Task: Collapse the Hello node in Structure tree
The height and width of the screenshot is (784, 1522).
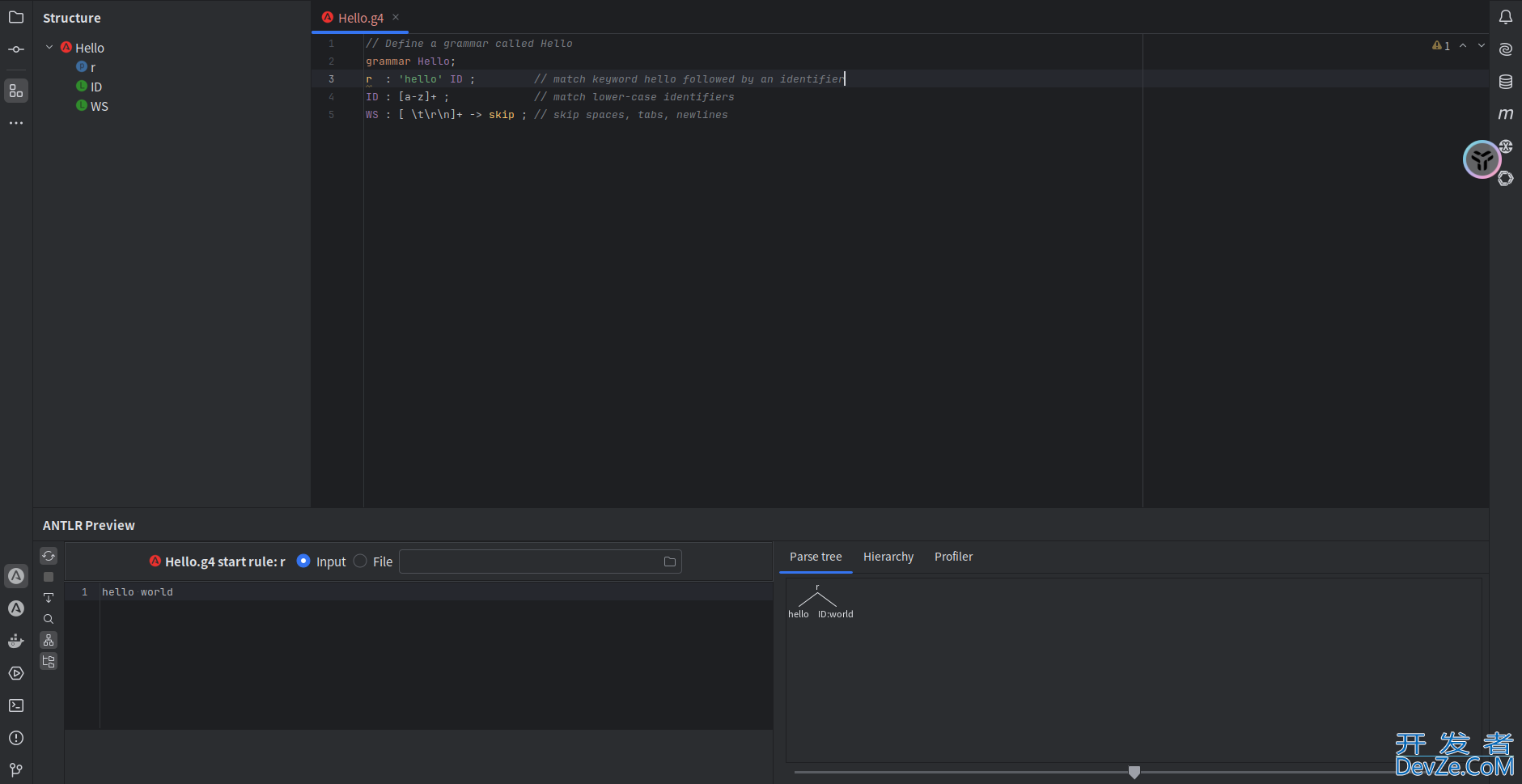Action: click(49, 48)
